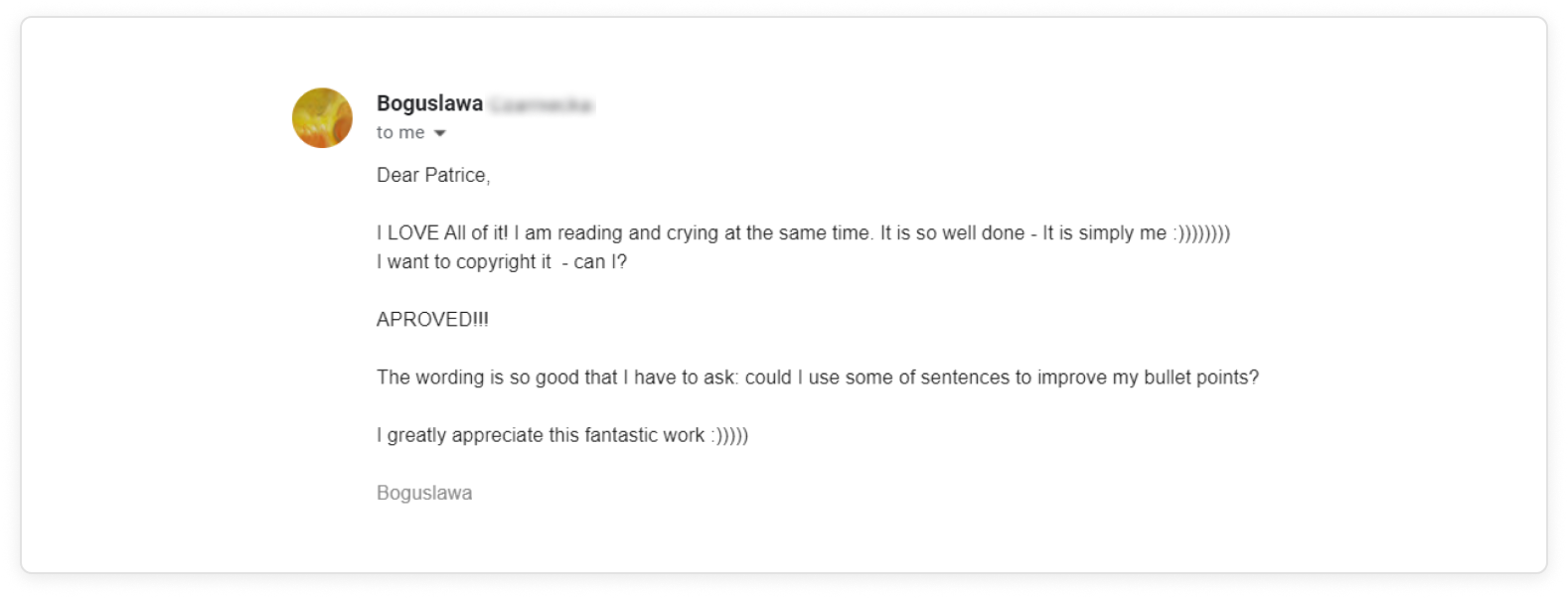This screenshot has width=1568, height=598.
Task: Click the 'to me' recipient text
Action: click(400, 132)
